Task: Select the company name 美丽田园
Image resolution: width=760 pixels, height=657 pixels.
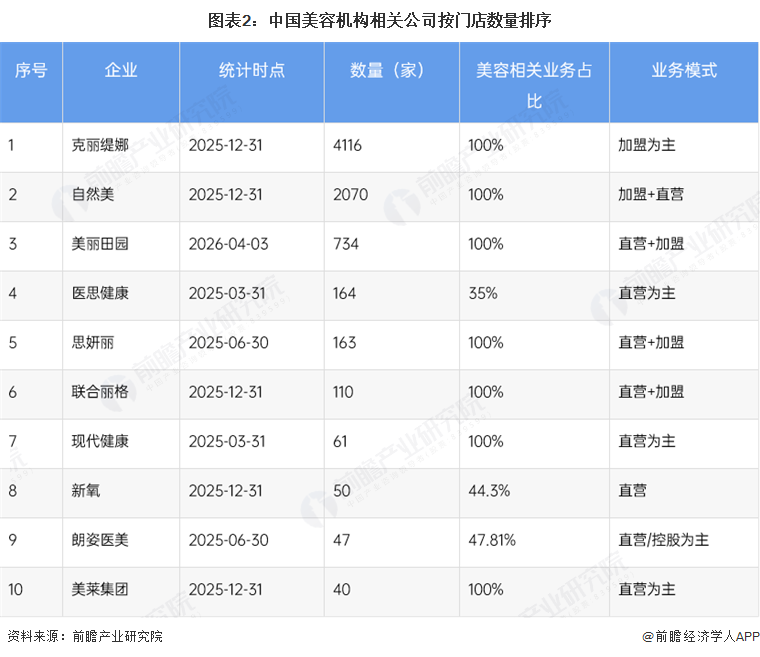Action: coord(100,244)
